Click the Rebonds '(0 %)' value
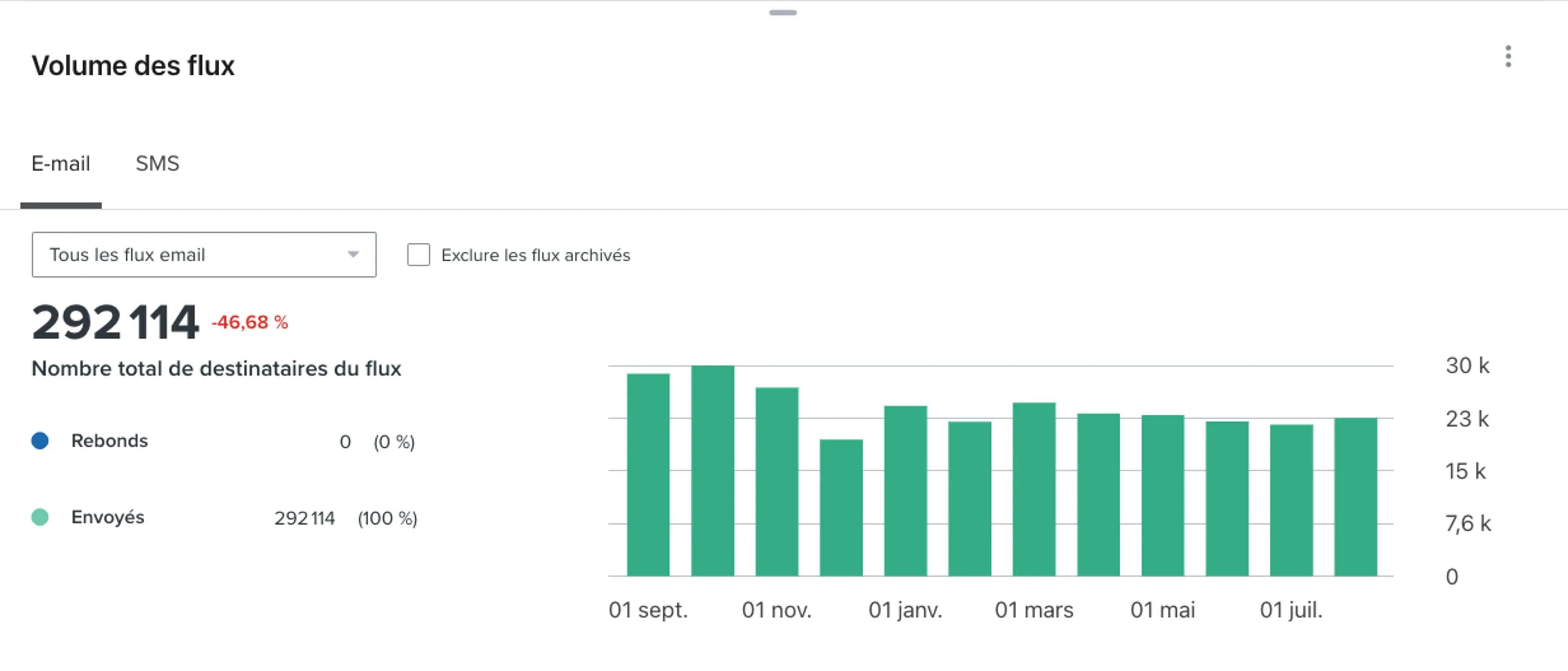The width and height of the screenshot is (1568, 671). (395, 442)
